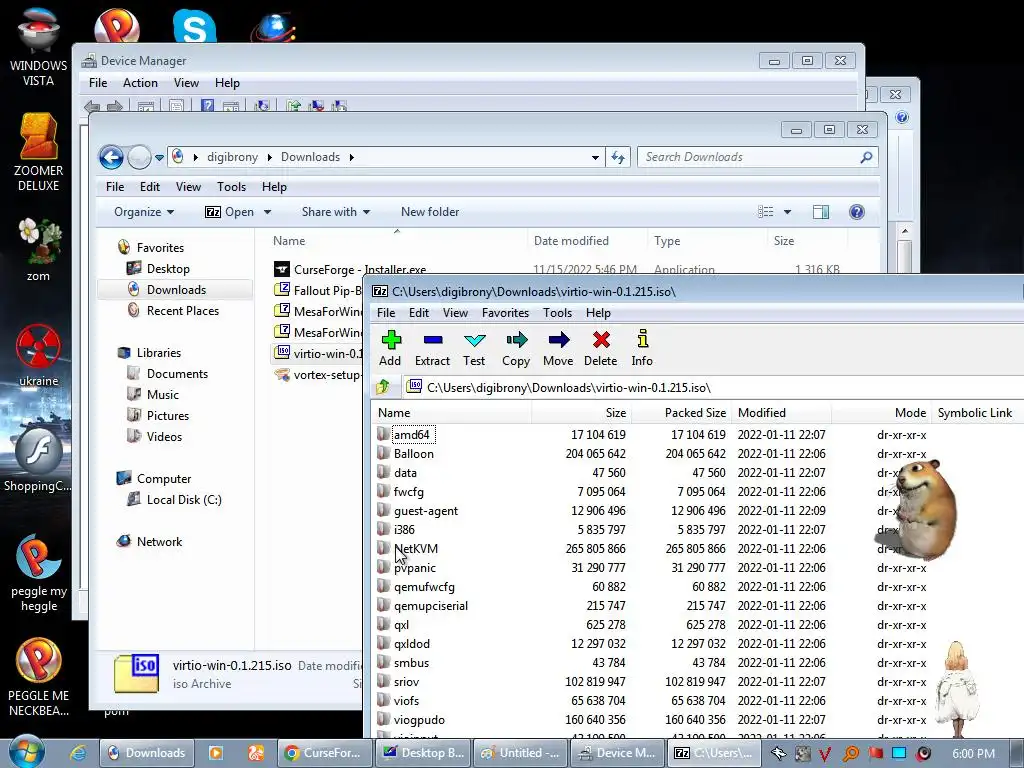The height and width of the screenshot is (768, 1024).
Task: Select the amd64 folder in 7-Zip
Action: pos(411,434)
